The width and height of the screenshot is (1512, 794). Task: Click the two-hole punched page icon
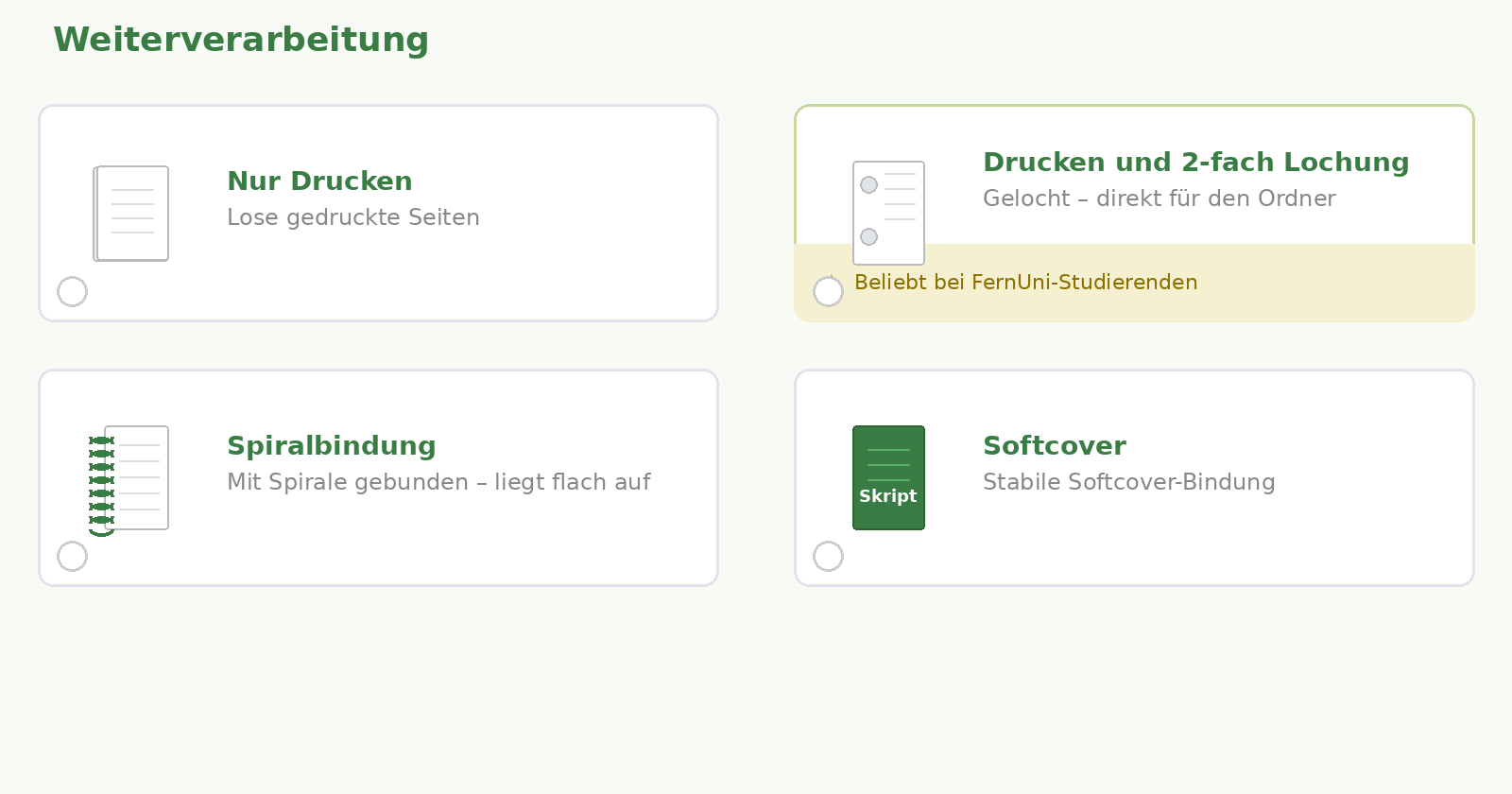click(x=888, y=213)
